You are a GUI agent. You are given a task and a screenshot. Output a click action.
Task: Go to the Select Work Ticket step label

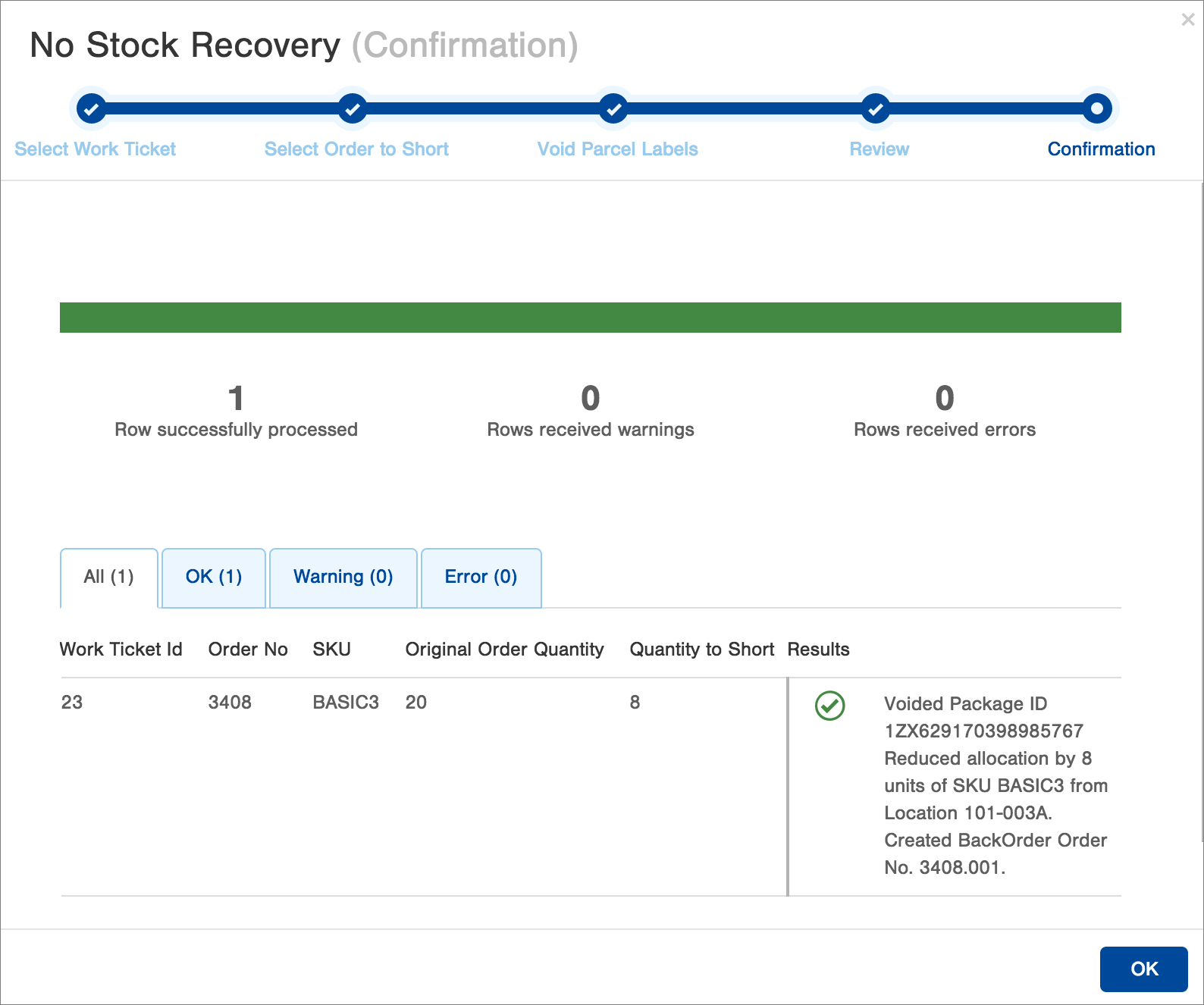pos(96,149)
